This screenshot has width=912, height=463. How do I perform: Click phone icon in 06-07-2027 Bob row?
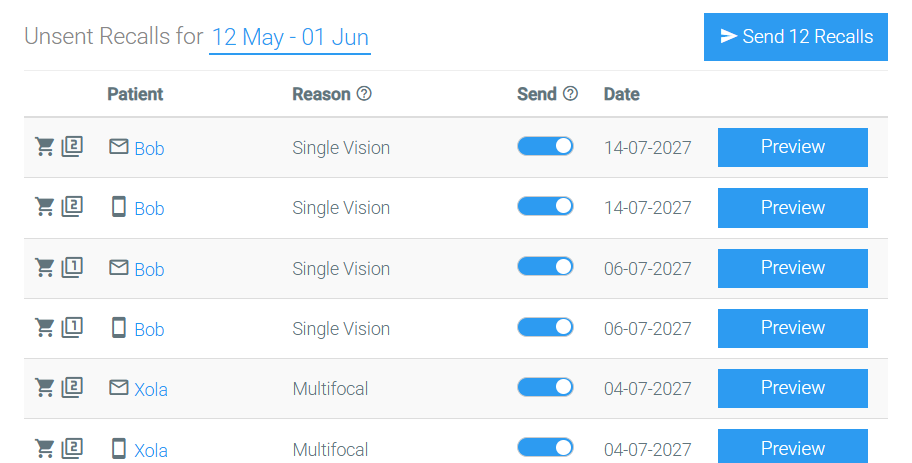coord(119,327)
